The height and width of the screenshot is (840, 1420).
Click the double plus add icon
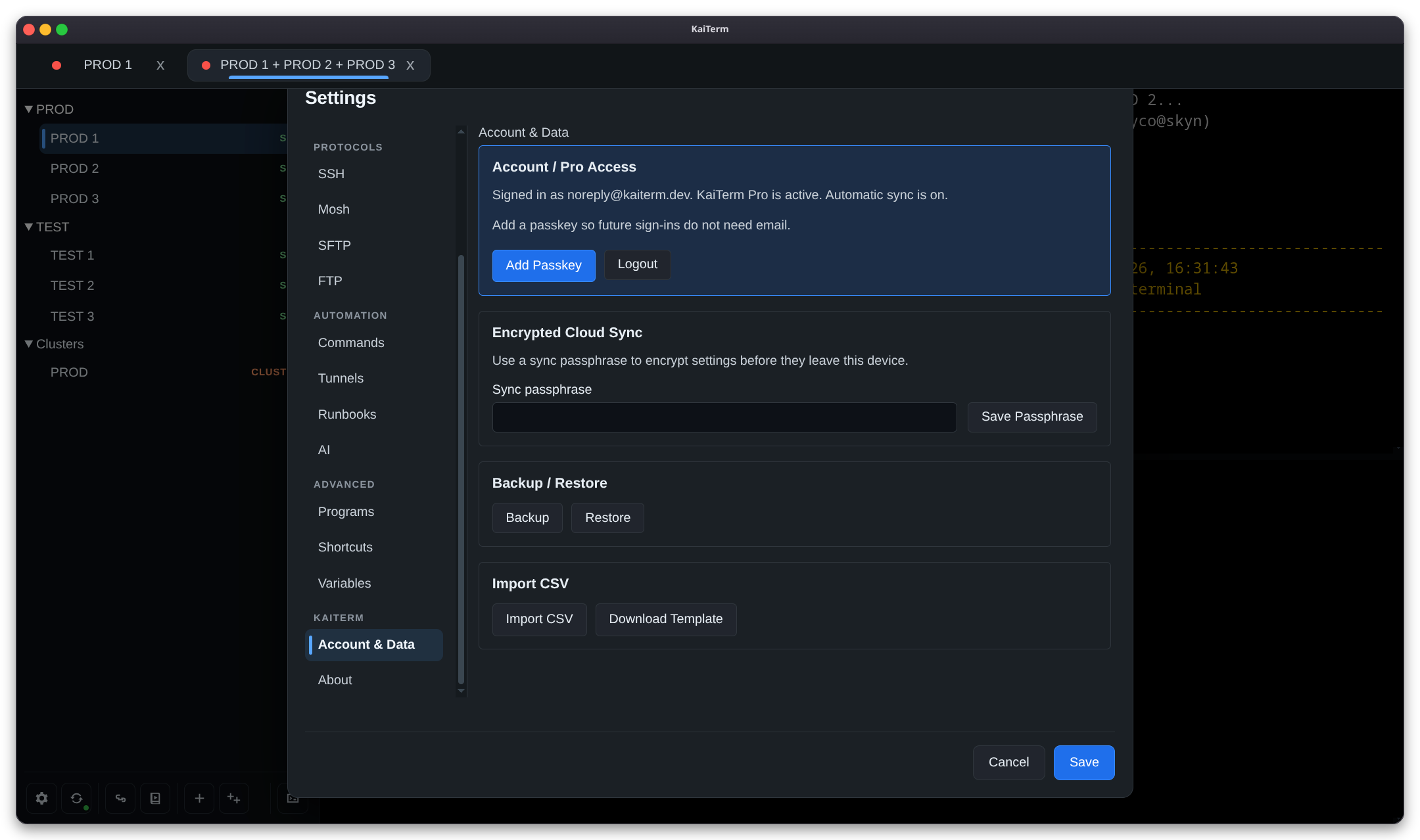[x=234, y=798]
